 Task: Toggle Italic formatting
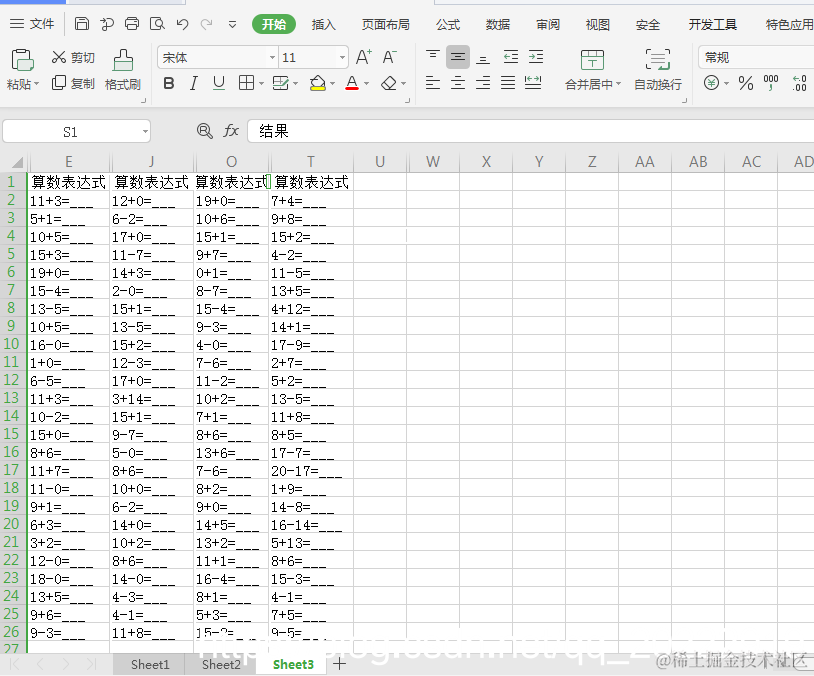tap(194, 83)
